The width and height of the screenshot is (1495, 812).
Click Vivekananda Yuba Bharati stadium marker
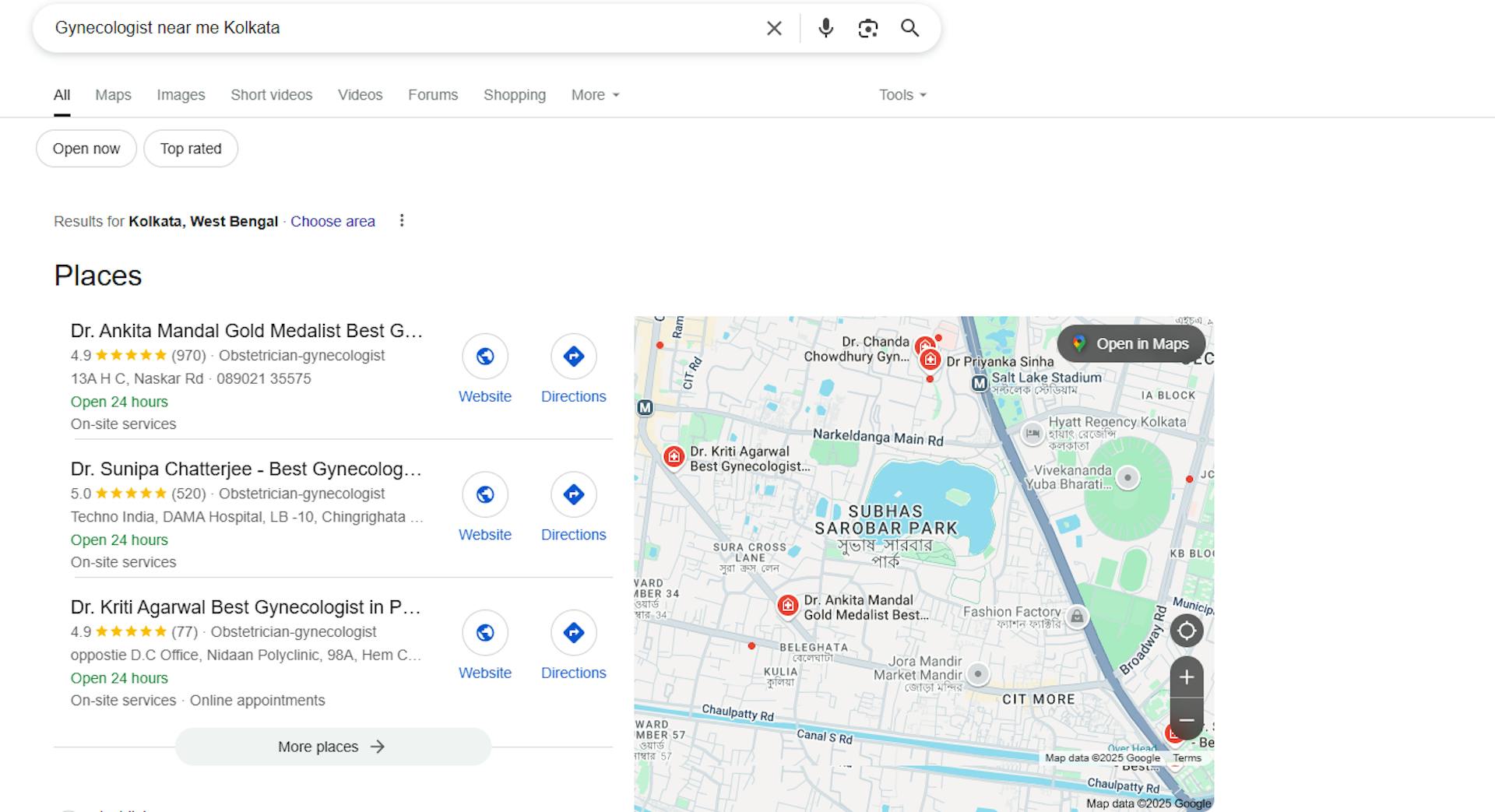(1127, 478)
